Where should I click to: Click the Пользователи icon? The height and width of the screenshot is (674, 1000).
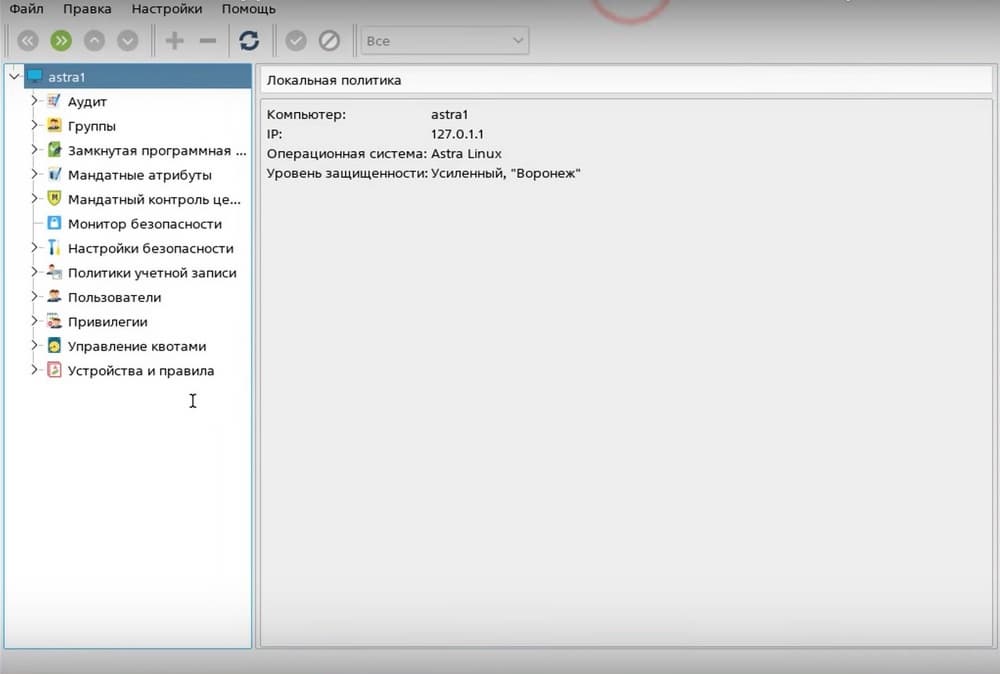pos(54,297)
